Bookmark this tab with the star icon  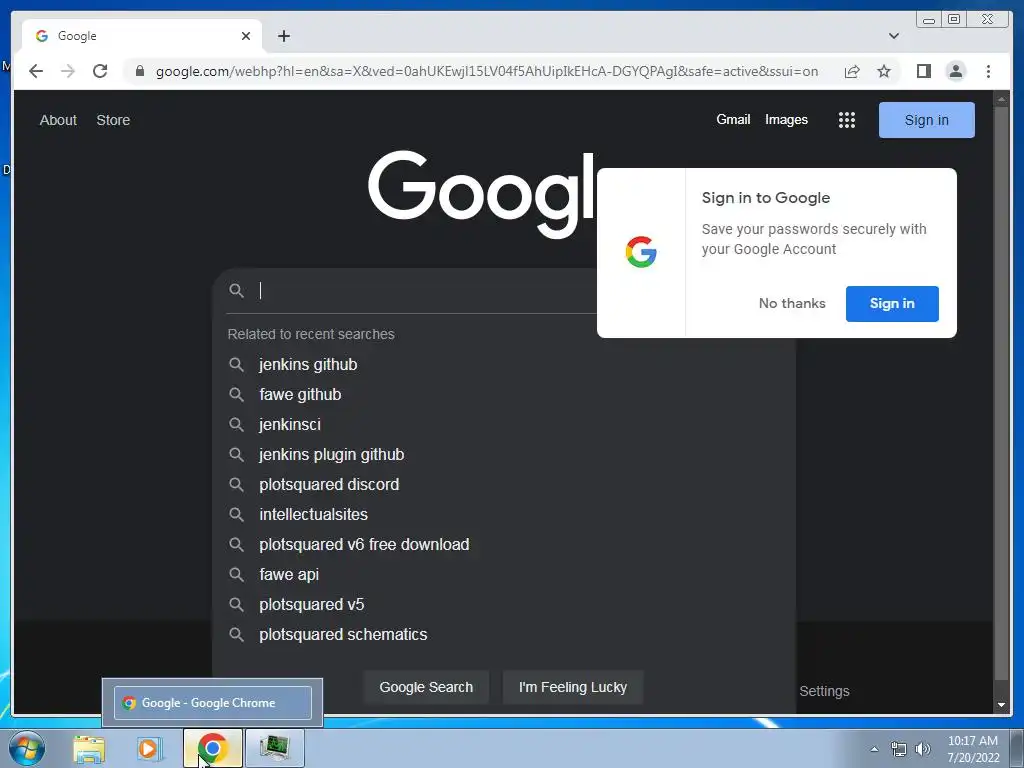pyautogui.click(x=884, y=71)
